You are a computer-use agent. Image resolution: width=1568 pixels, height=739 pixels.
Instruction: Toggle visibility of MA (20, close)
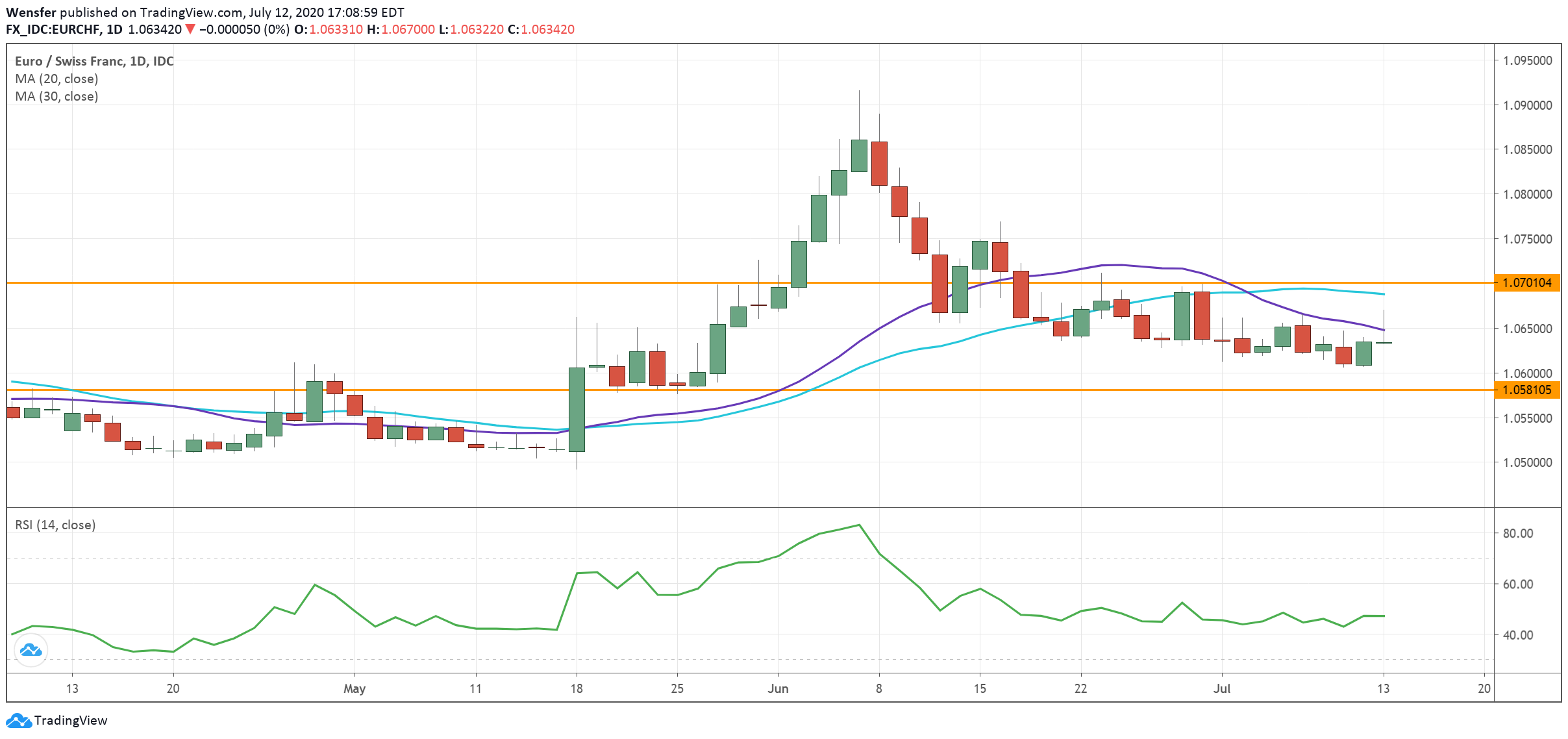(x=57, y=79)
